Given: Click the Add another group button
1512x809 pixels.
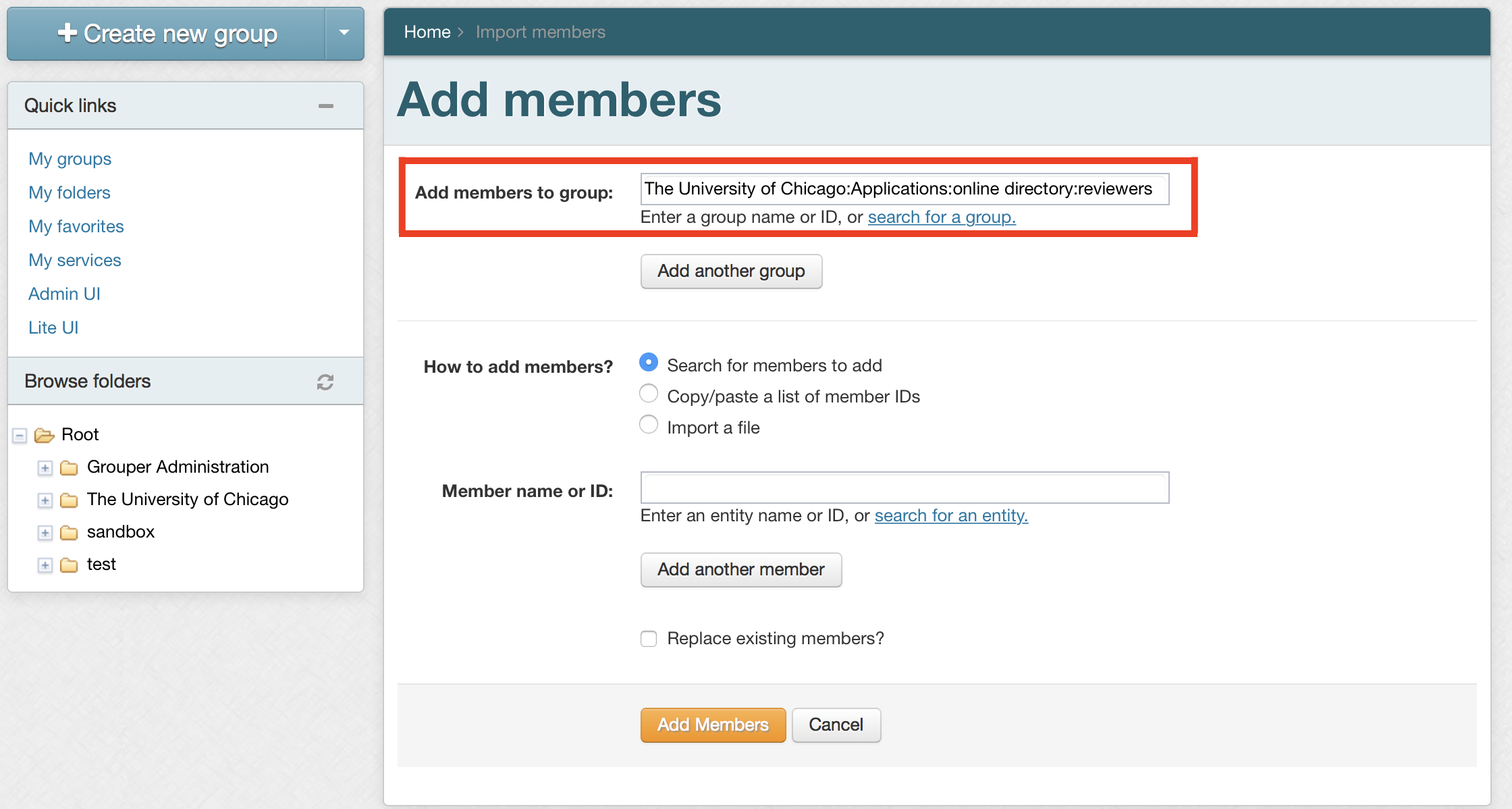Looking at the screenshot, I should (731, 271).
